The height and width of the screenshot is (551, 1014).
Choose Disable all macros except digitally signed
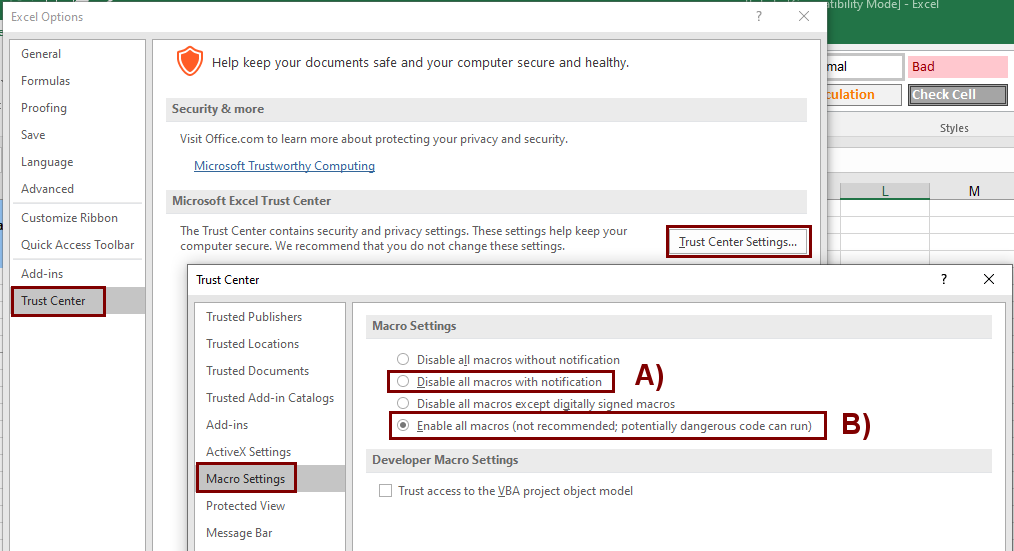pyautogui.click(x=403, y=404)
